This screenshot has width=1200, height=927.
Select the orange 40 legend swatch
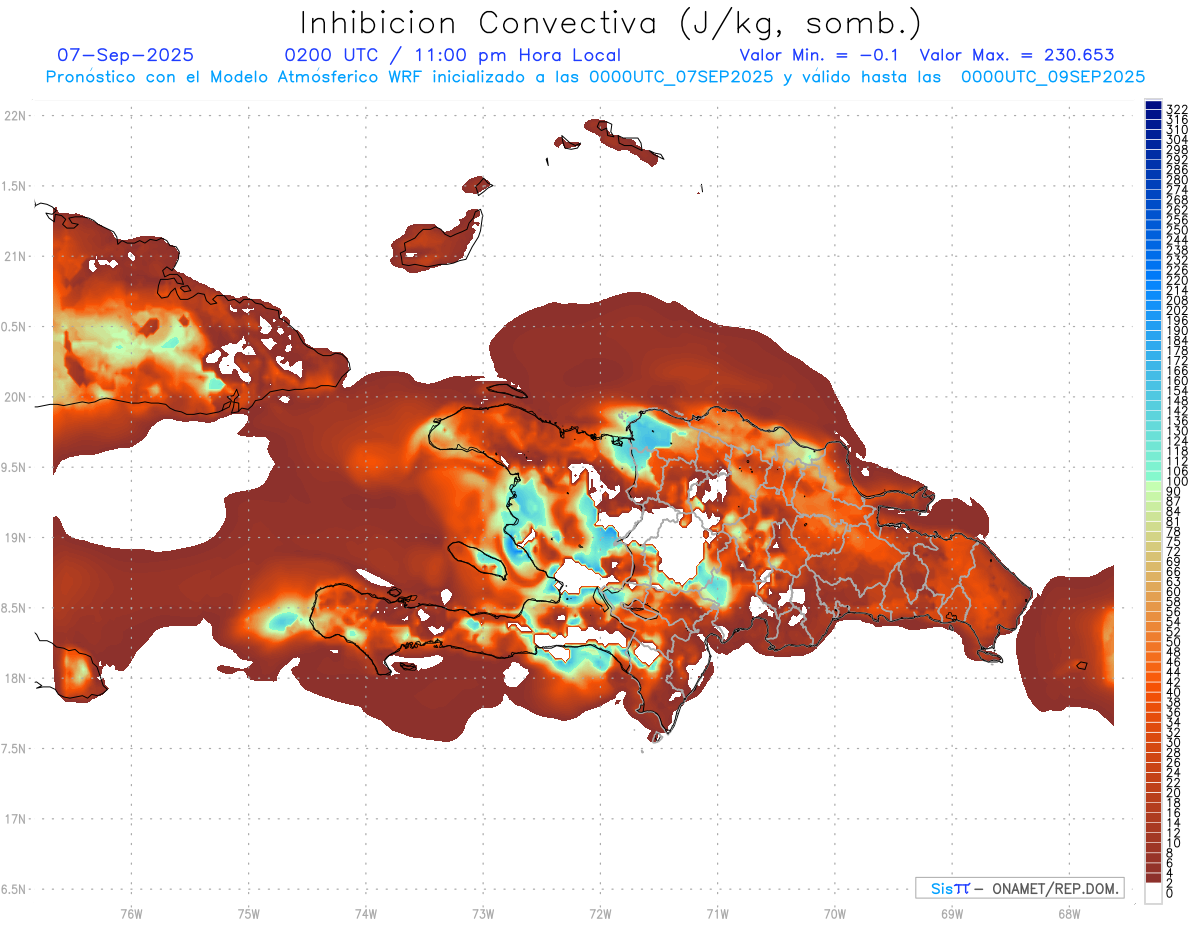coord(1153,693)
